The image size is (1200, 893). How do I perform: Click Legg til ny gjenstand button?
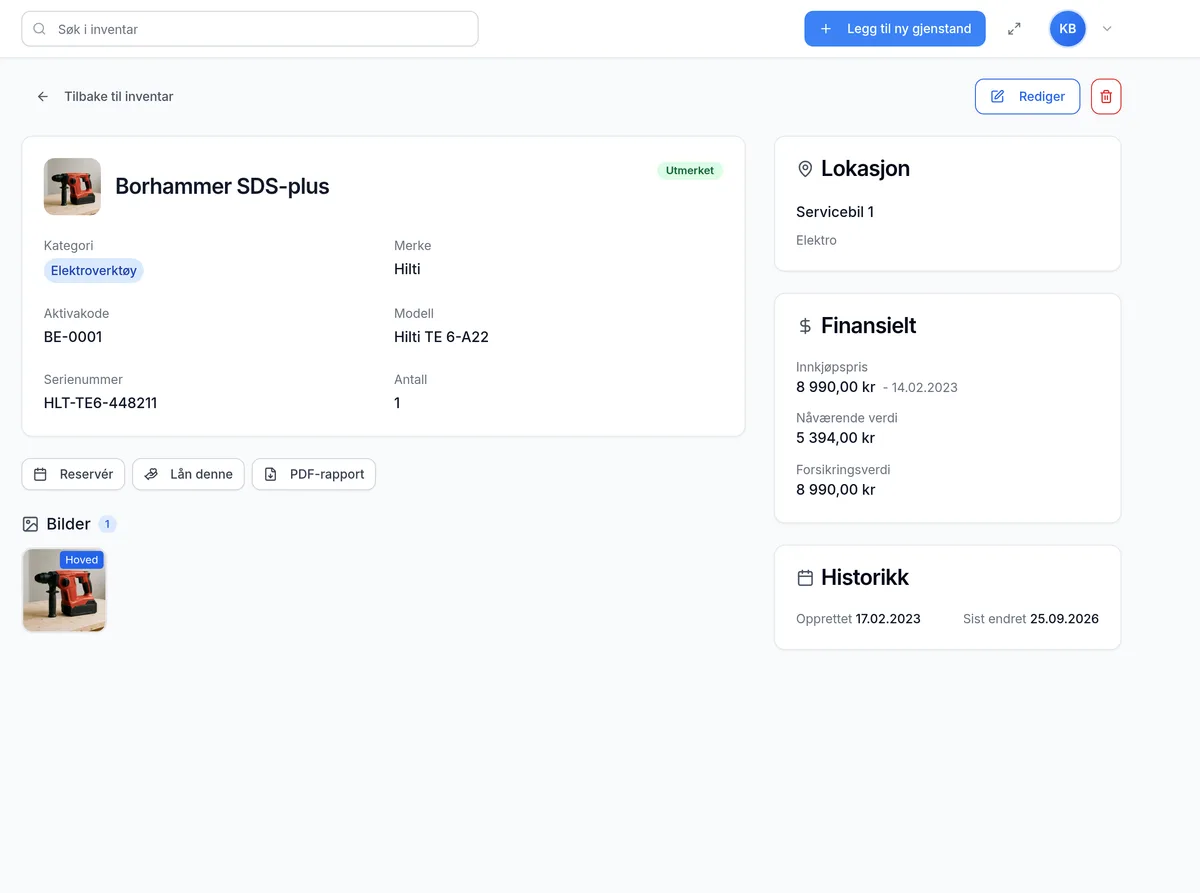(895, 29)
